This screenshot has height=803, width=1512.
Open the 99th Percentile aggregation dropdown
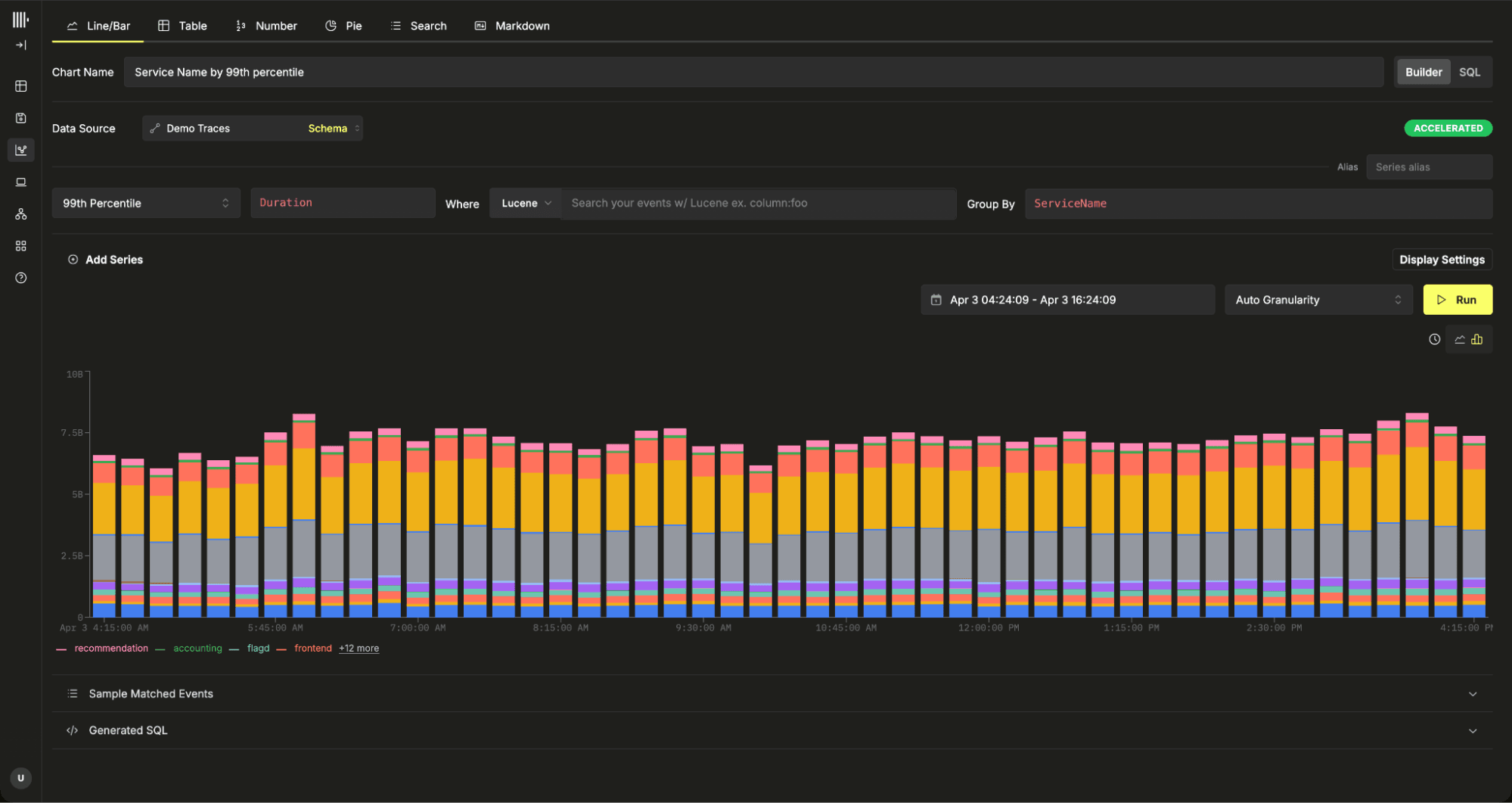pos(145,204)
